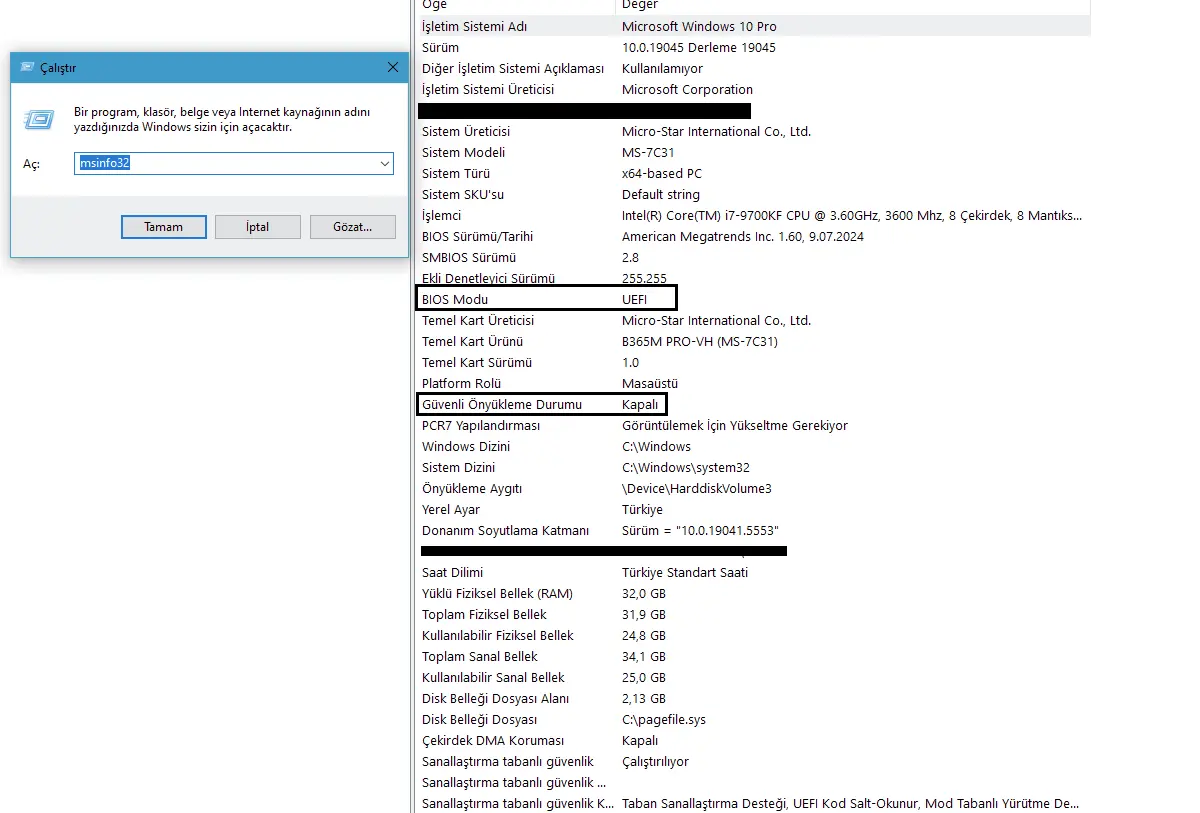The image size is (1200, 813).
Task: Close the Çalıştır dialog
Action: 392,67
